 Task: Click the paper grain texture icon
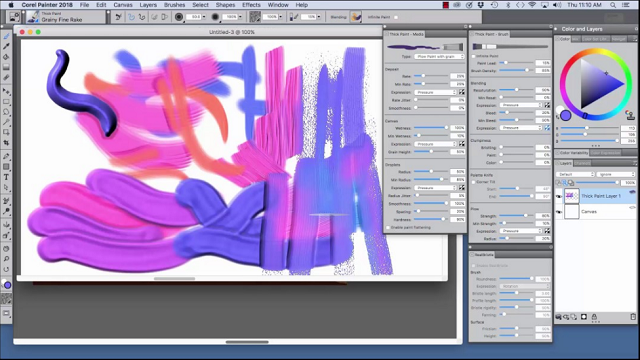255,17
